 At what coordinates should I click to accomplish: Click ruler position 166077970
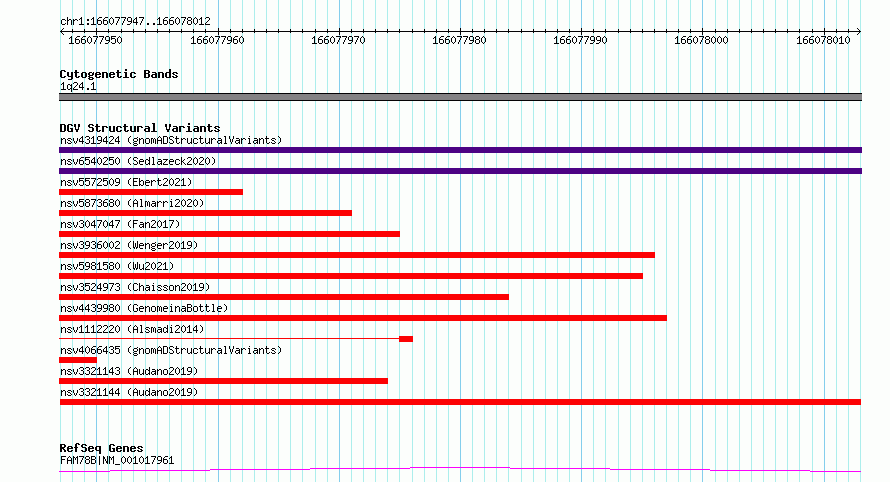338,40
